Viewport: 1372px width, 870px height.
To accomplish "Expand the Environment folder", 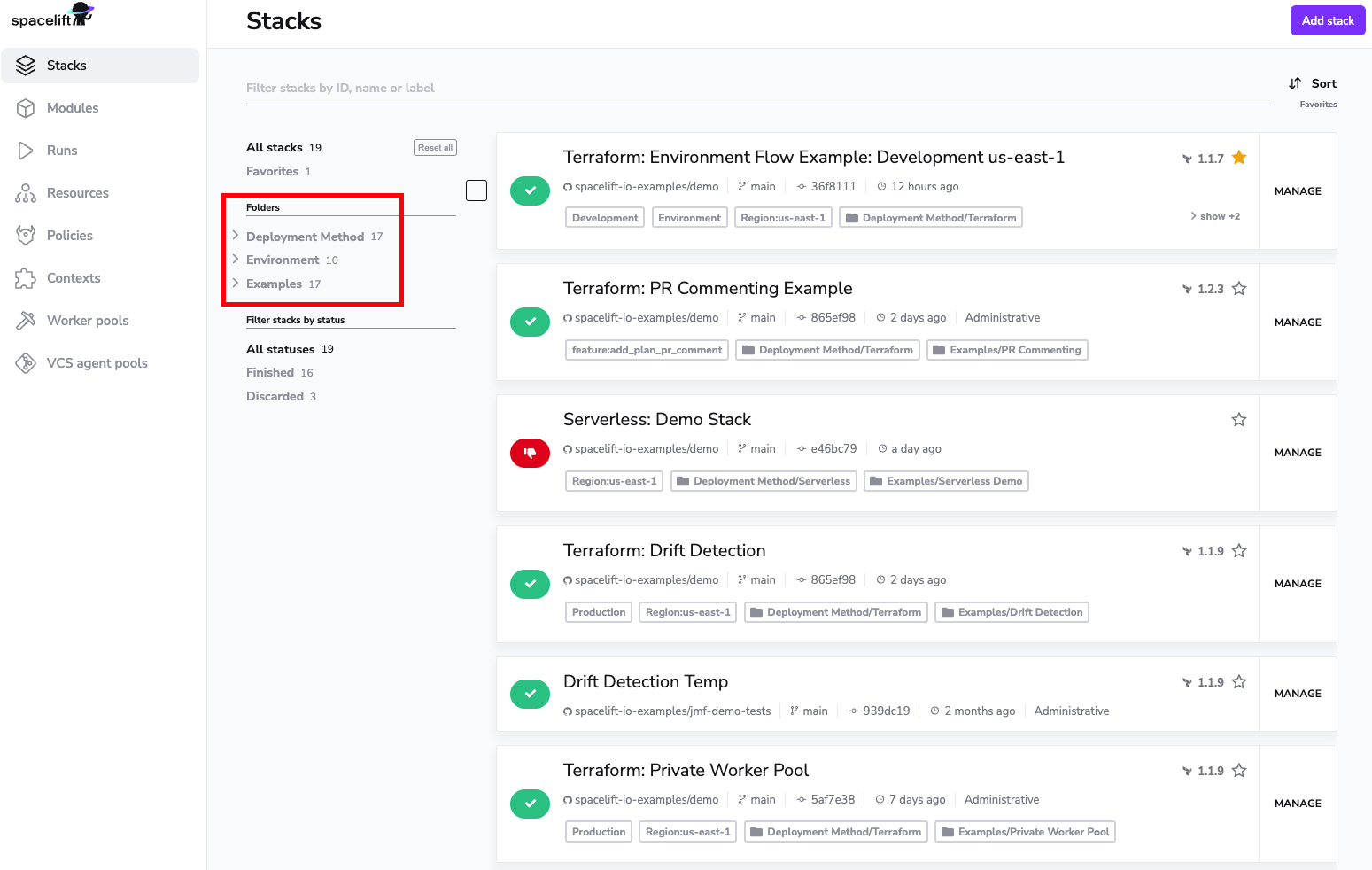I will 236,260.
